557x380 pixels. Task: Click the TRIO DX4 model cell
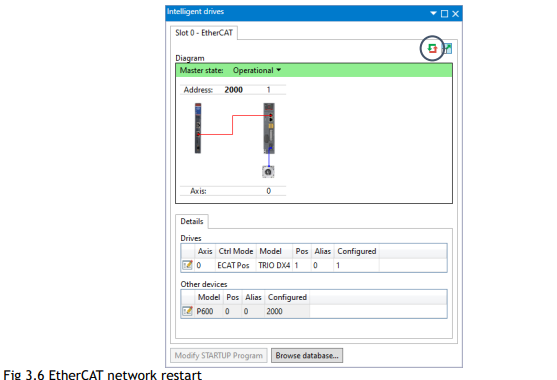(274, 265)
